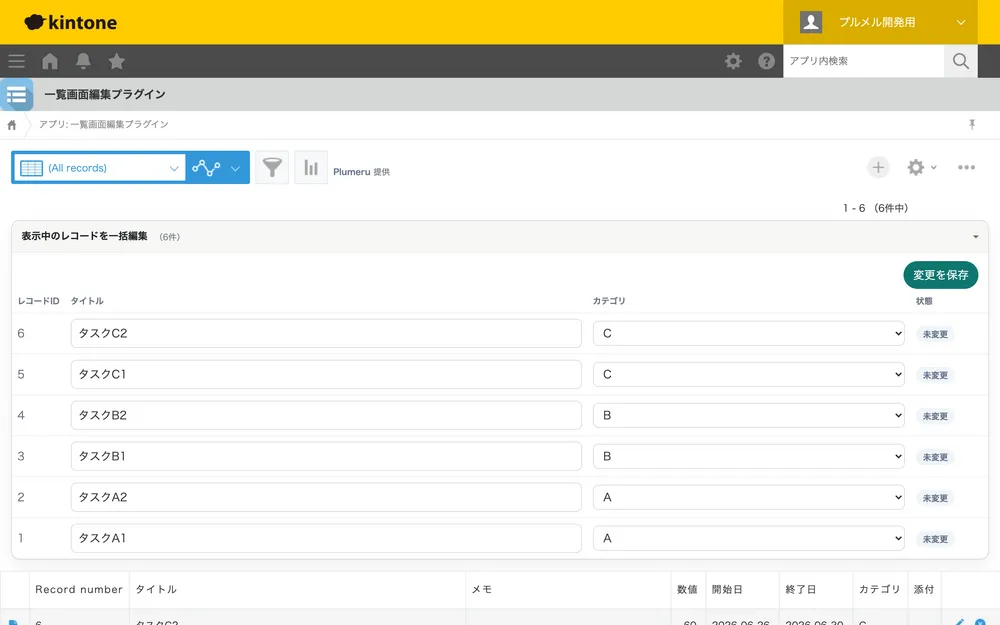The height and width of the screenshot is (625, 1000).
Task: Click the タスクB1 title input field
Action: click(326, 456)
